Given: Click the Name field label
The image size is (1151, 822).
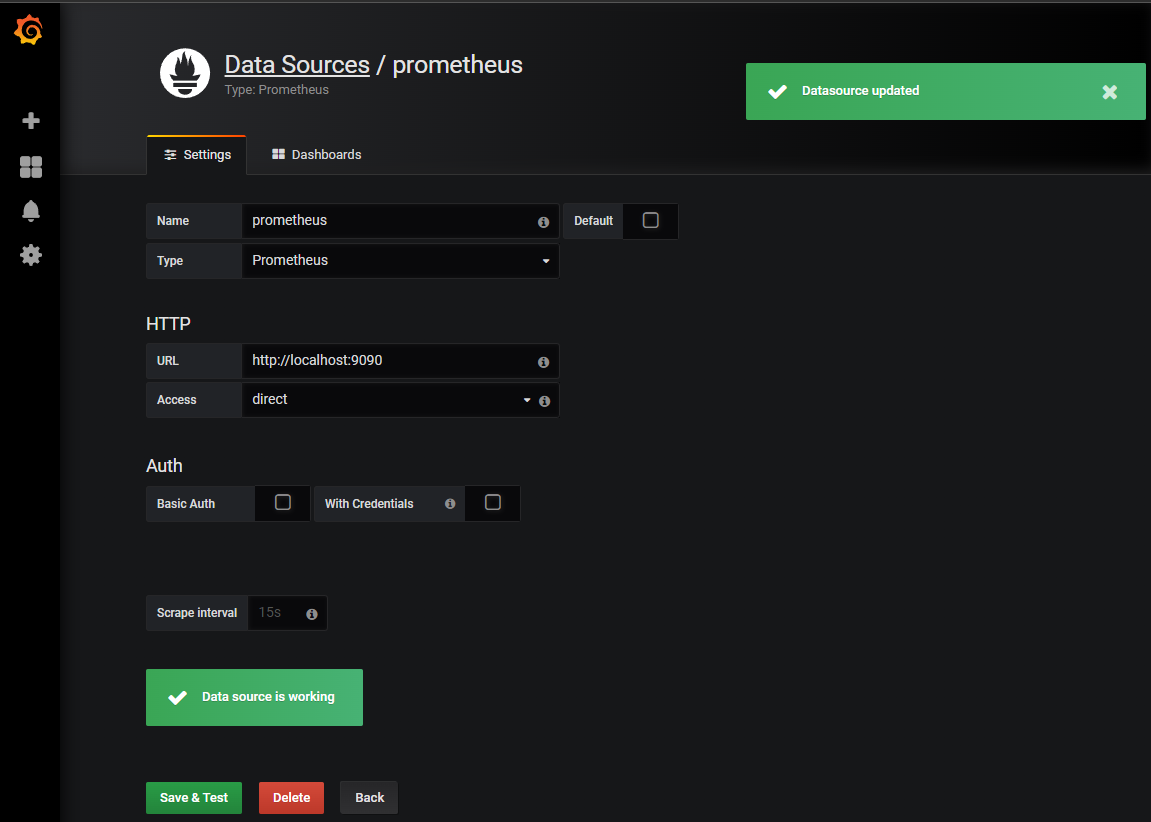Looking at the screenshot, I should point(194,221).
